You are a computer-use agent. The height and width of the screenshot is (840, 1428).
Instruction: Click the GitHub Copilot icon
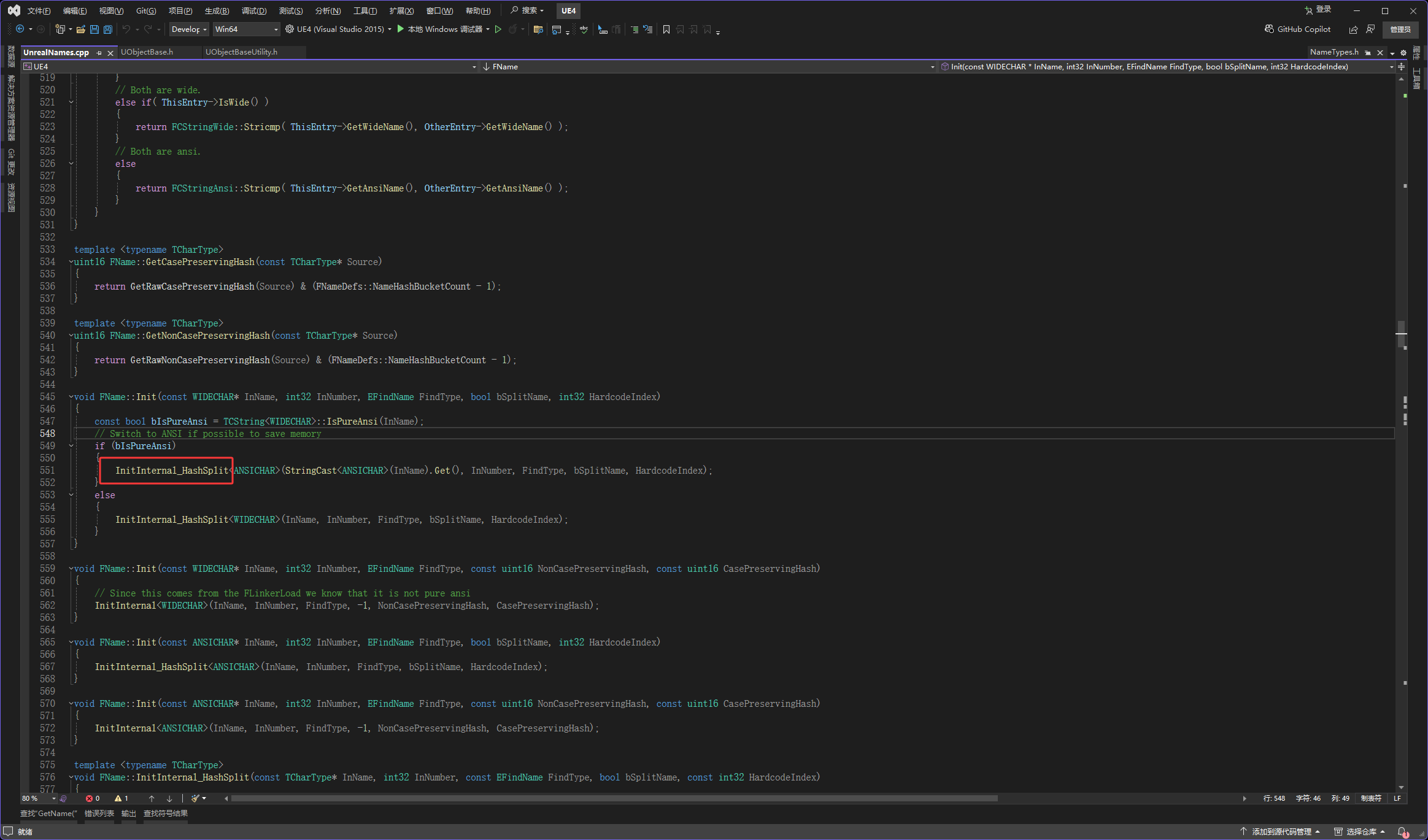(x=1269, y=29)
